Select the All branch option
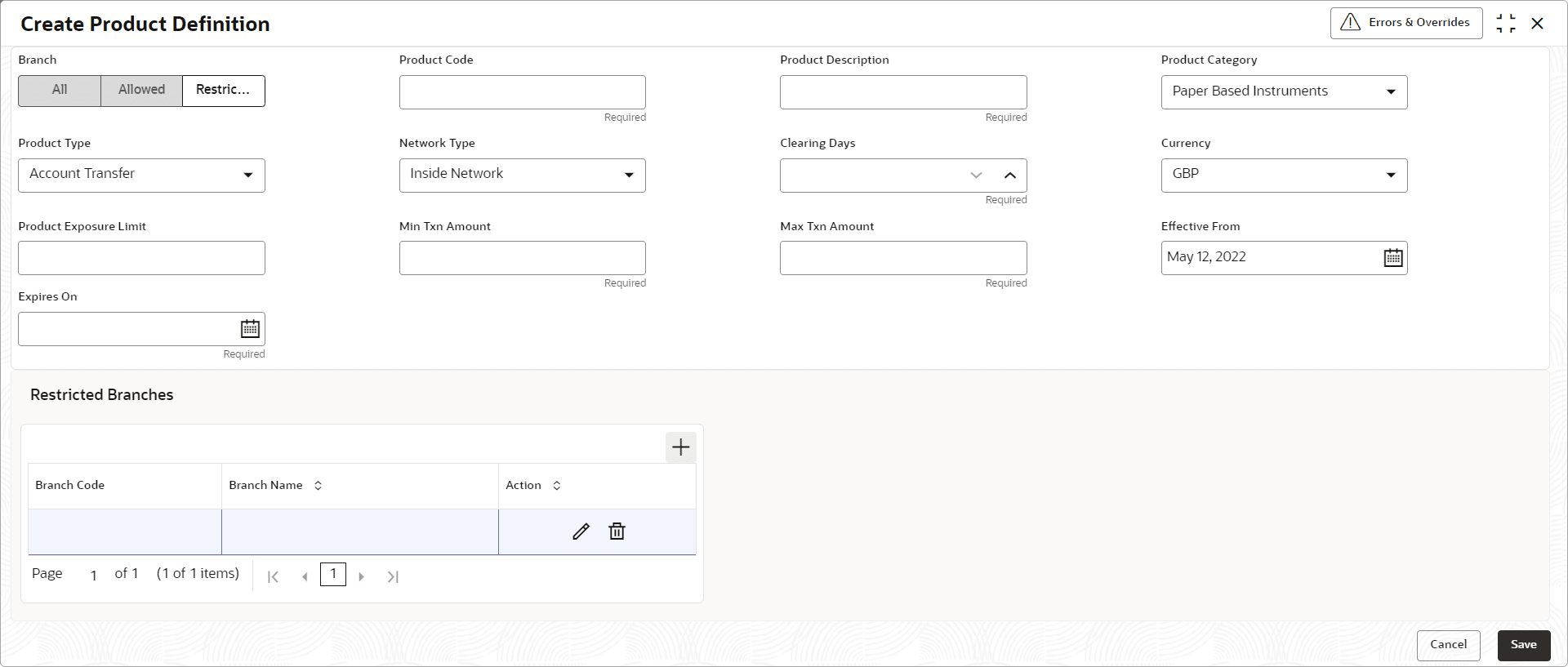This screenshot has height=667, width=1568. (60, 91)
